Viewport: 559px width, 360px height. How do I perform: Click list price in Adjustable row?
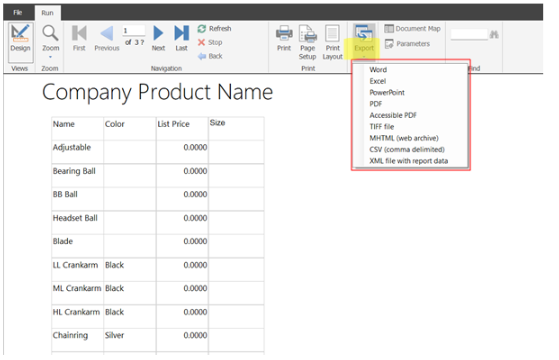pos(182,152)
